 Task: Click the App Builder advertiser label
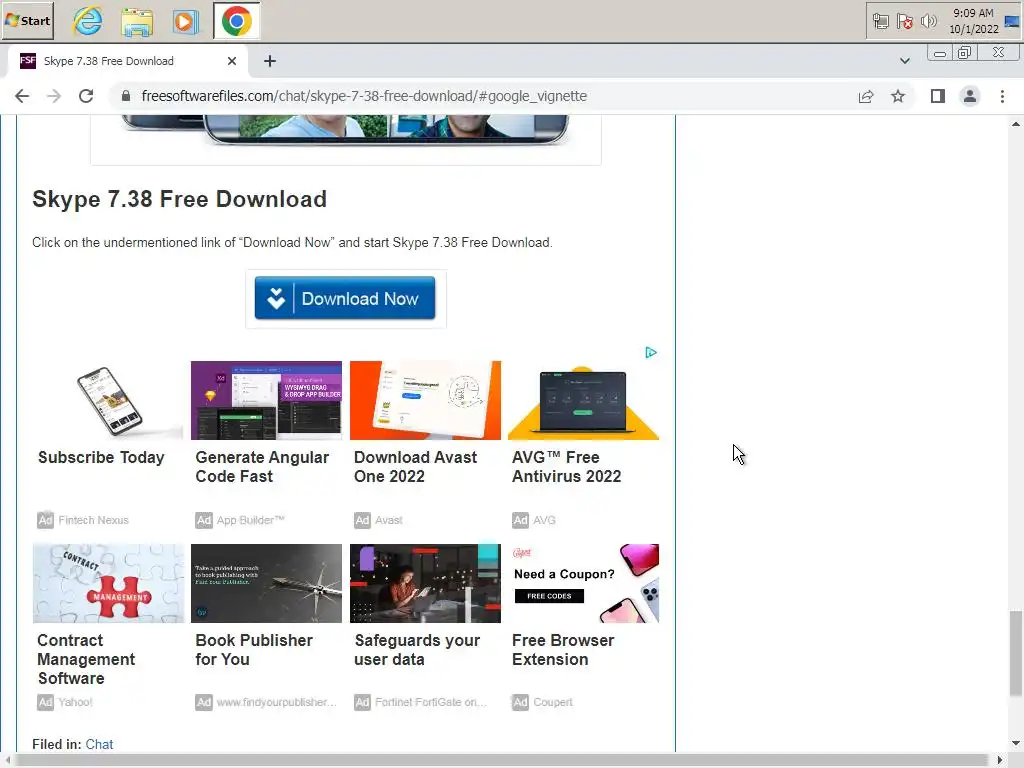[x=251, y=520]
